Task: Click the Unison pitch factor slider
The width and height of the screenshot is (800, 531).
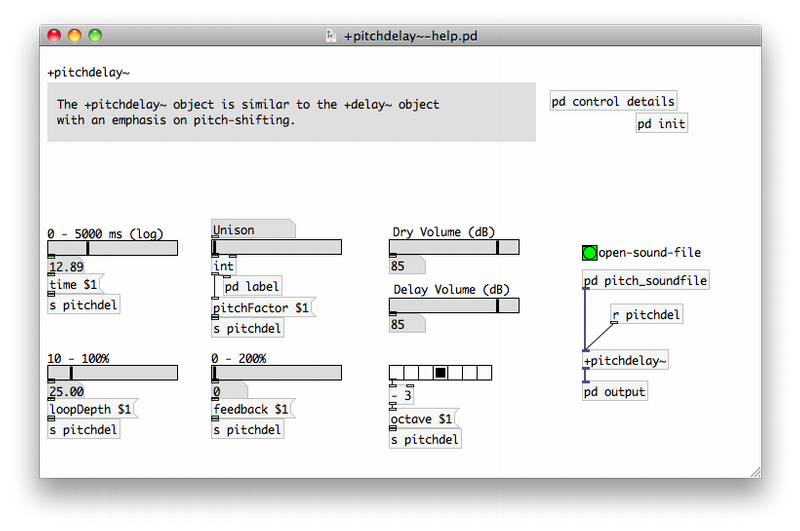Action: tap(277, 247)
